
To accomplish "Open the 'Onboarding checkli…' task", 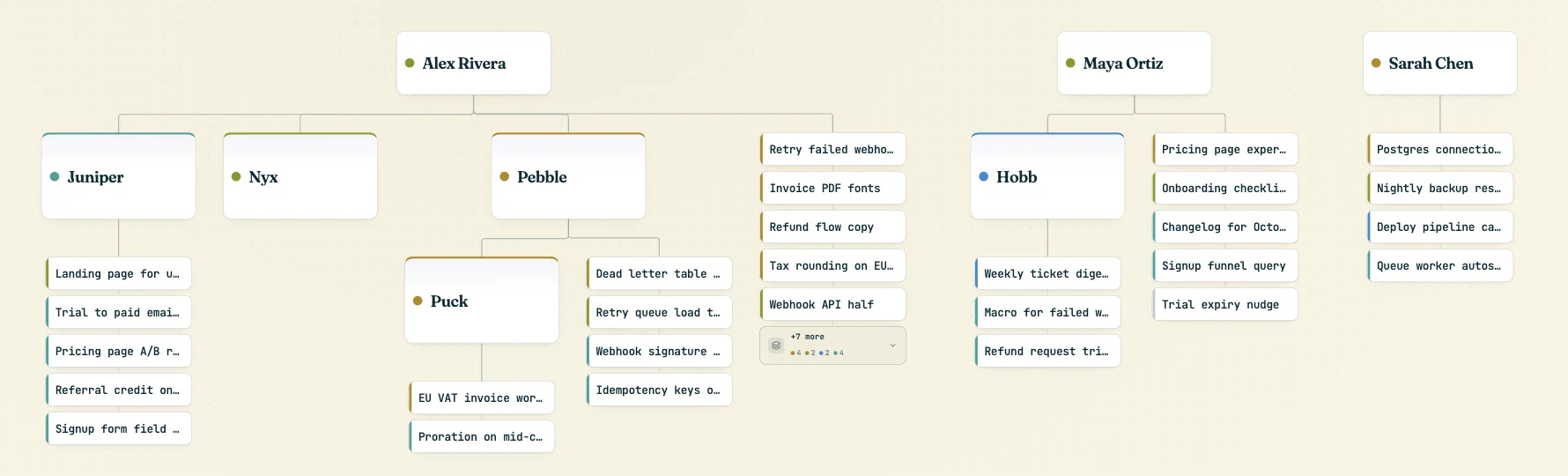I will pos(1225,188).
